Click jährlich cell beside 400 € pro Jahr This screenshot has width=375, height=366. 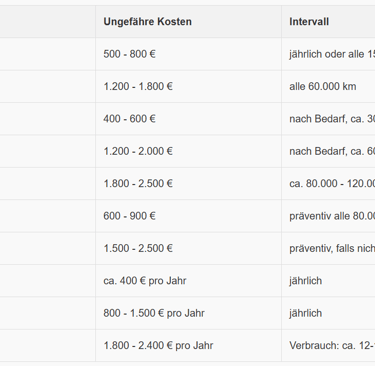328,281
